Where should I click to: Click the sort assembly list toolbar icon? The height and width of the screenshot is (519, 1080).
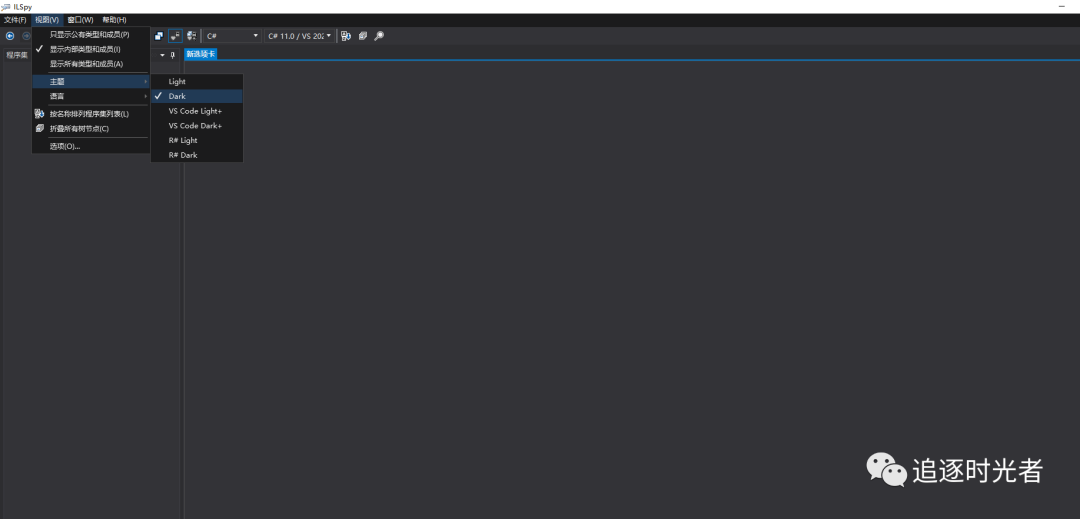click(346, 36)
